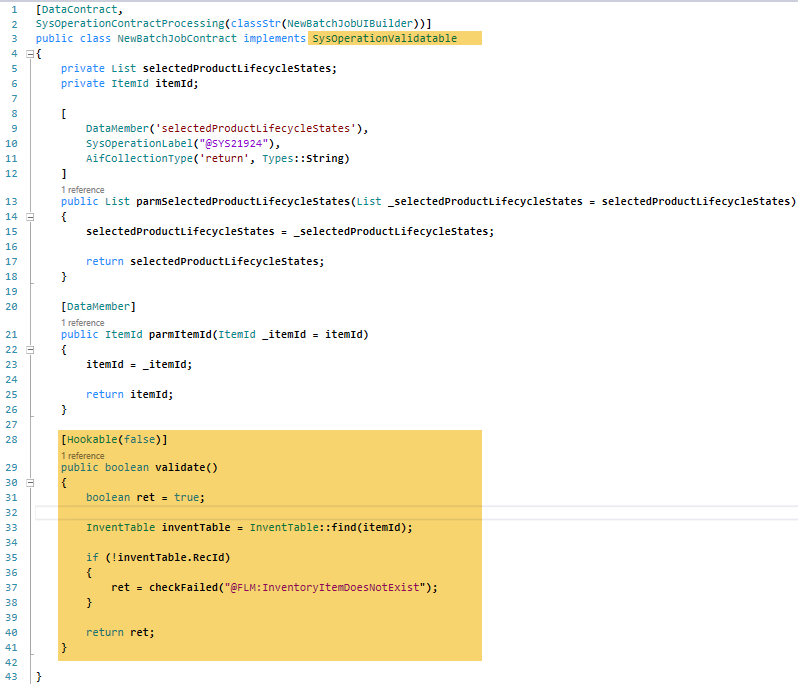Click 'itemId = _itemId;' assignment

[139, 365]
